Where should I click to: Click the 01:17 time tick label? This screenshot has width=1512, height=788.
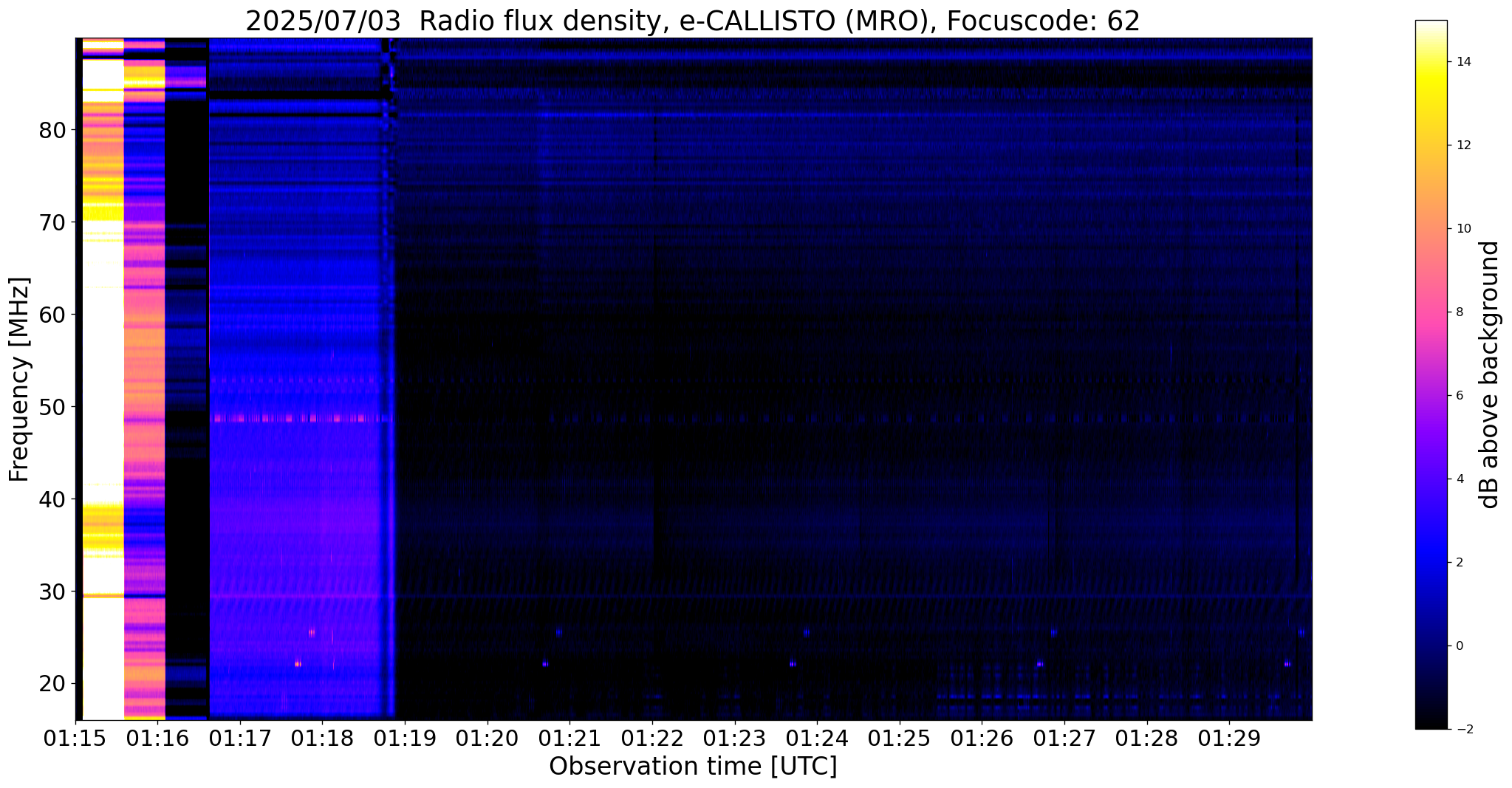pos(240,737)
